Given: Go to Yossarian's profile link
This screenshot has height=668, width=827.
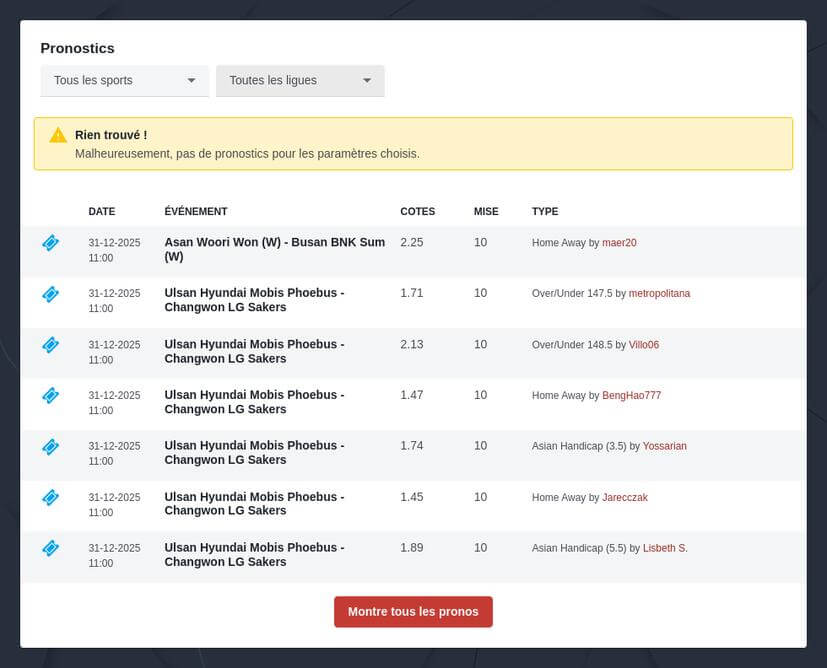Looking at the screenshot, I should (664, 447).
